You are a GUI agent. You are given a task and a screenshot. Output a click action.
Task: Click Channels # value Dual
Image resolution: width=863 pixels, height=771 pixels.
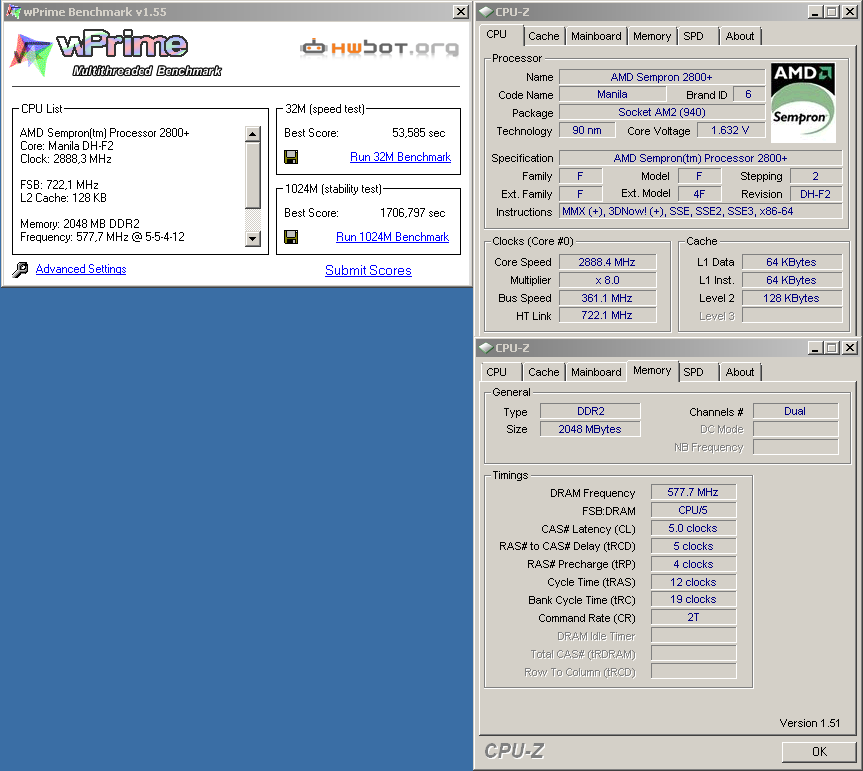(795, 412)
